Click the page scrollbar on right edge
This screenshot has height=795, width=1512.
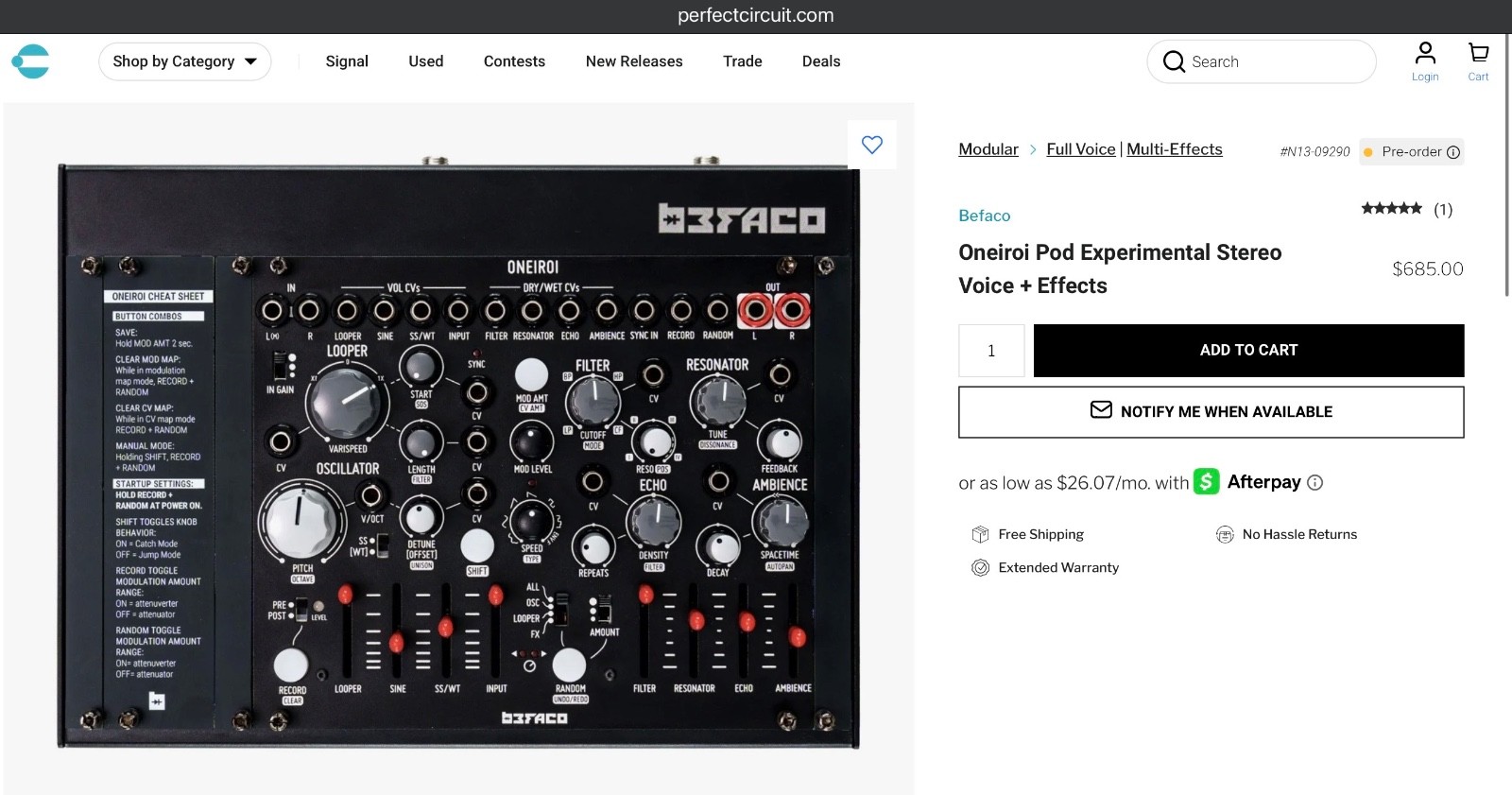pyautogui.click(x=1506, y=165)
